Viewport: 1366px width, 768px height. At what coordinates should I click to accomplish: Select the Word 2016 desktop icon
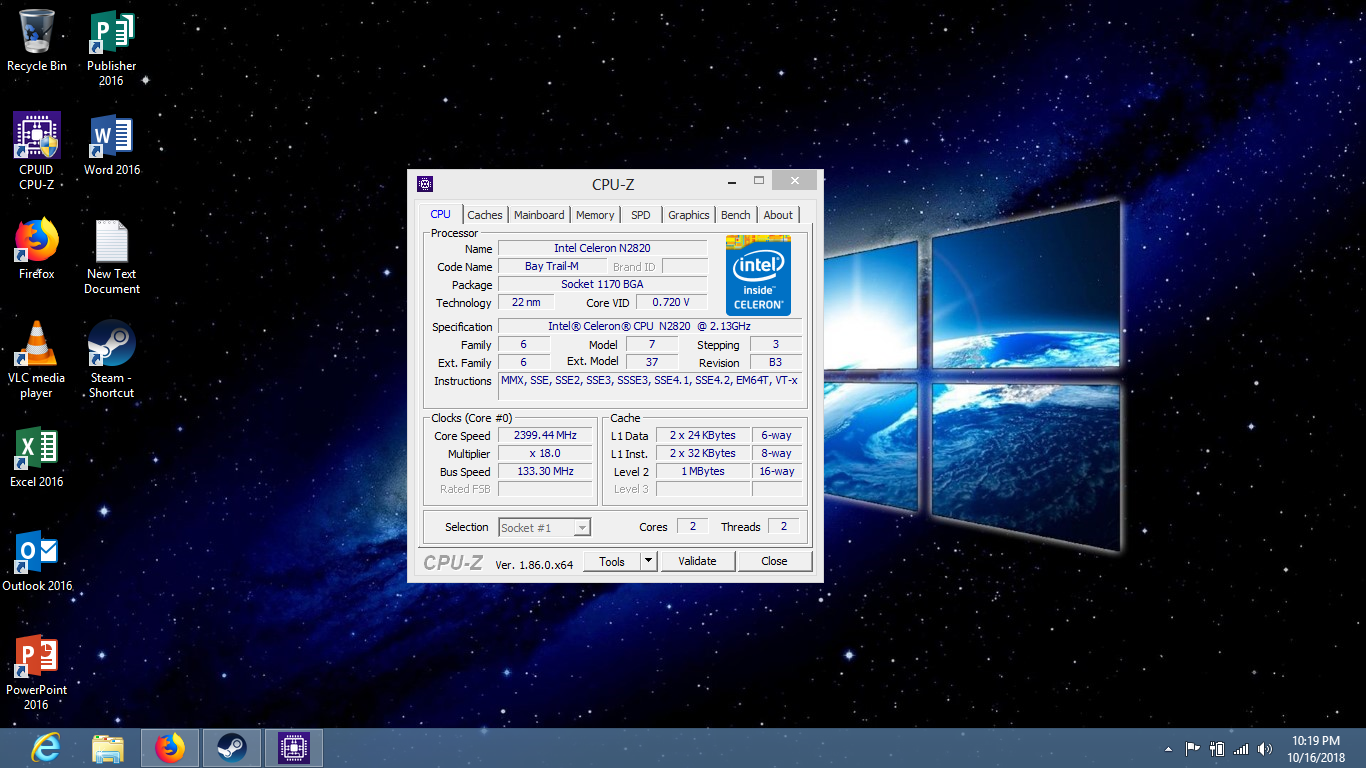tap(111, 144)
